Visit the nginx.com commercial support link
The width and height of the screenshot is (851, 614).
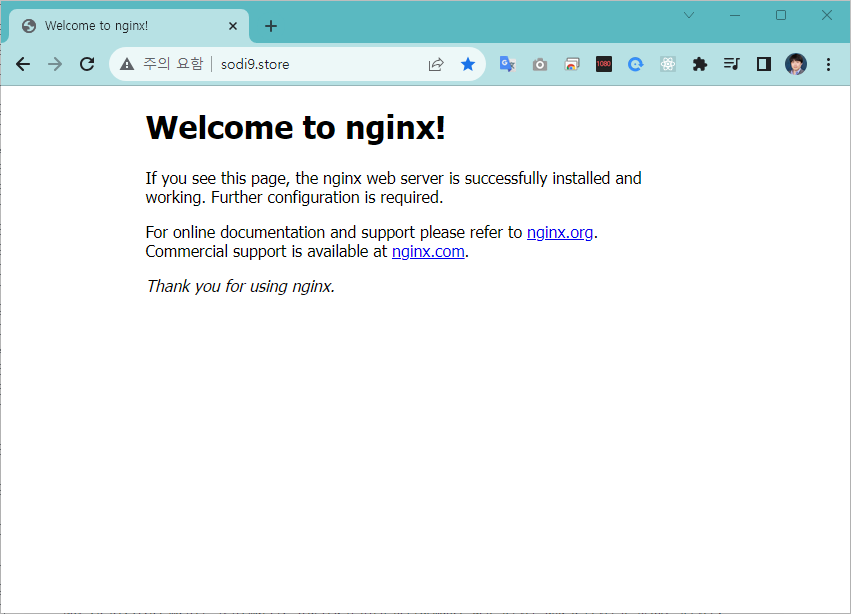(428, 251)
